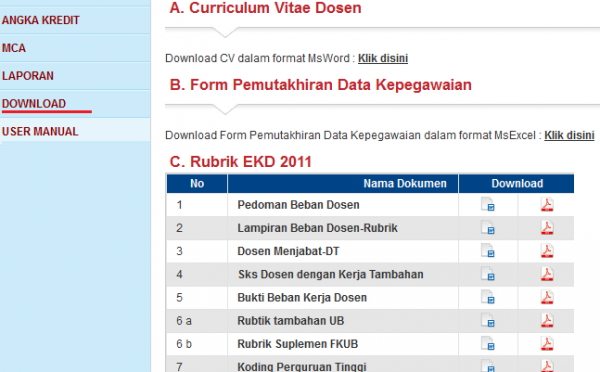Viewport: 600px width, 372px height.
Task: Open PDF icon for Lampiran Beban Dosen-Rubrik
Action: tap(547, 228)
